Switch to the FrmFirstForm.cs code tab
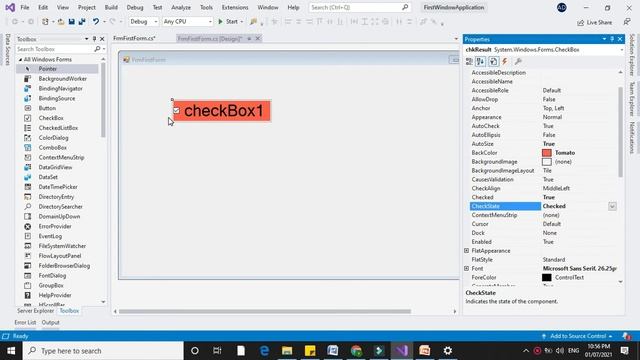Screen dimensions: 640x360 point(135,38)
